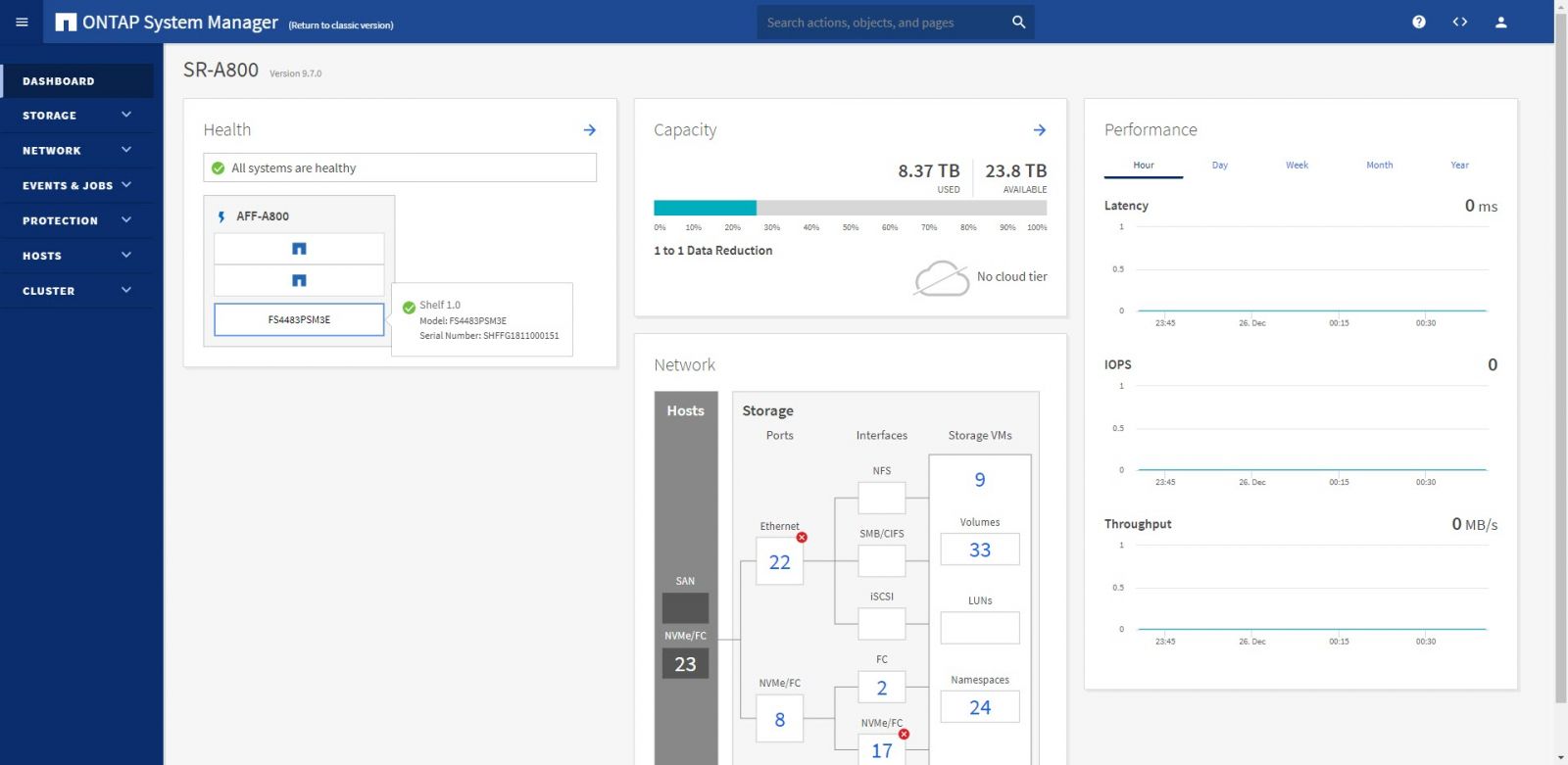The height and width of the screenshot is (765, 1568).
Task: Open Capacity details arrow
Action: (x=1039, y=129)
